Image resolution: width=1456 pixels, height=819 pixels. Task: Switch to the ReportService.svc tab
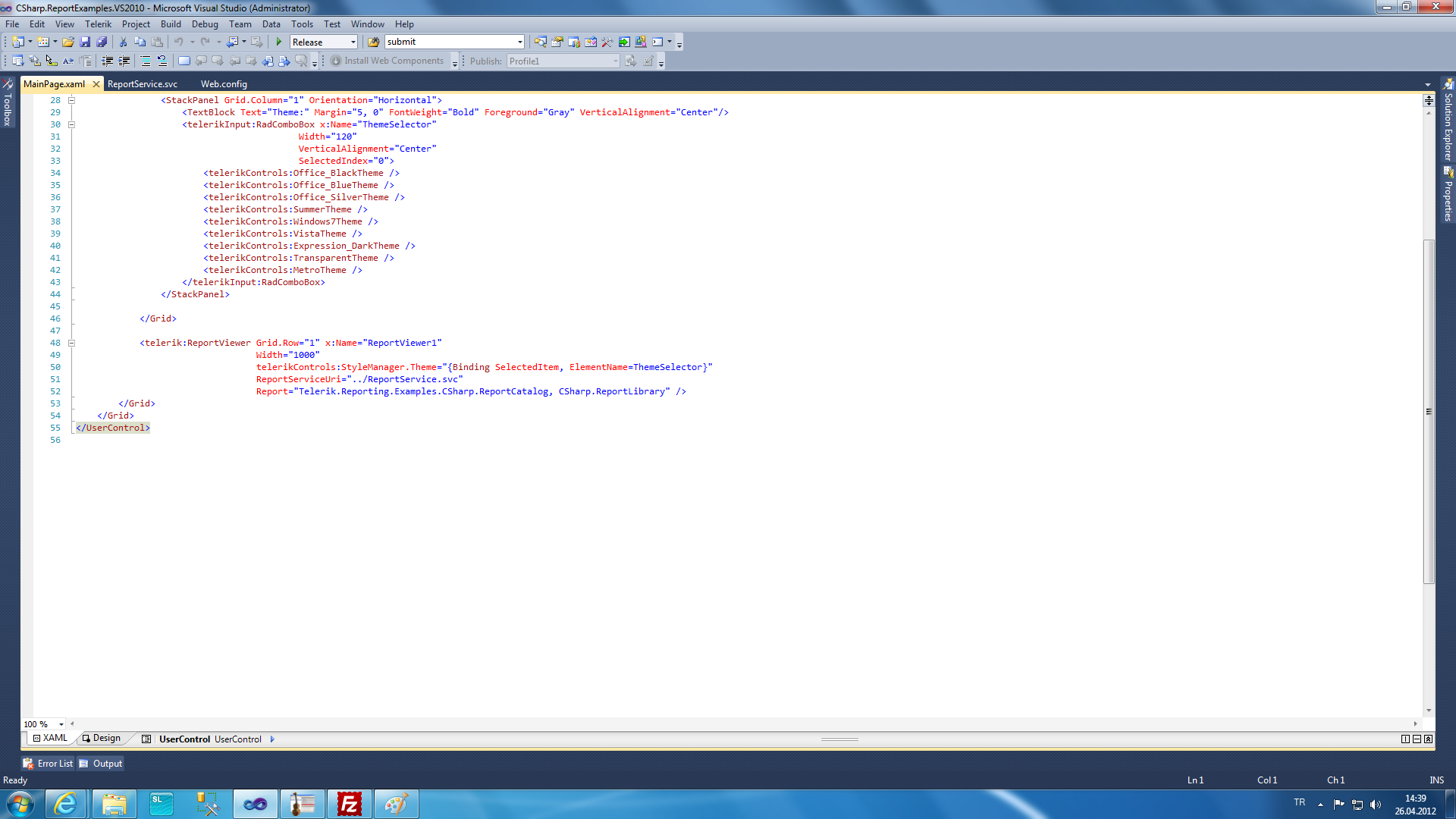click(143, 84)
